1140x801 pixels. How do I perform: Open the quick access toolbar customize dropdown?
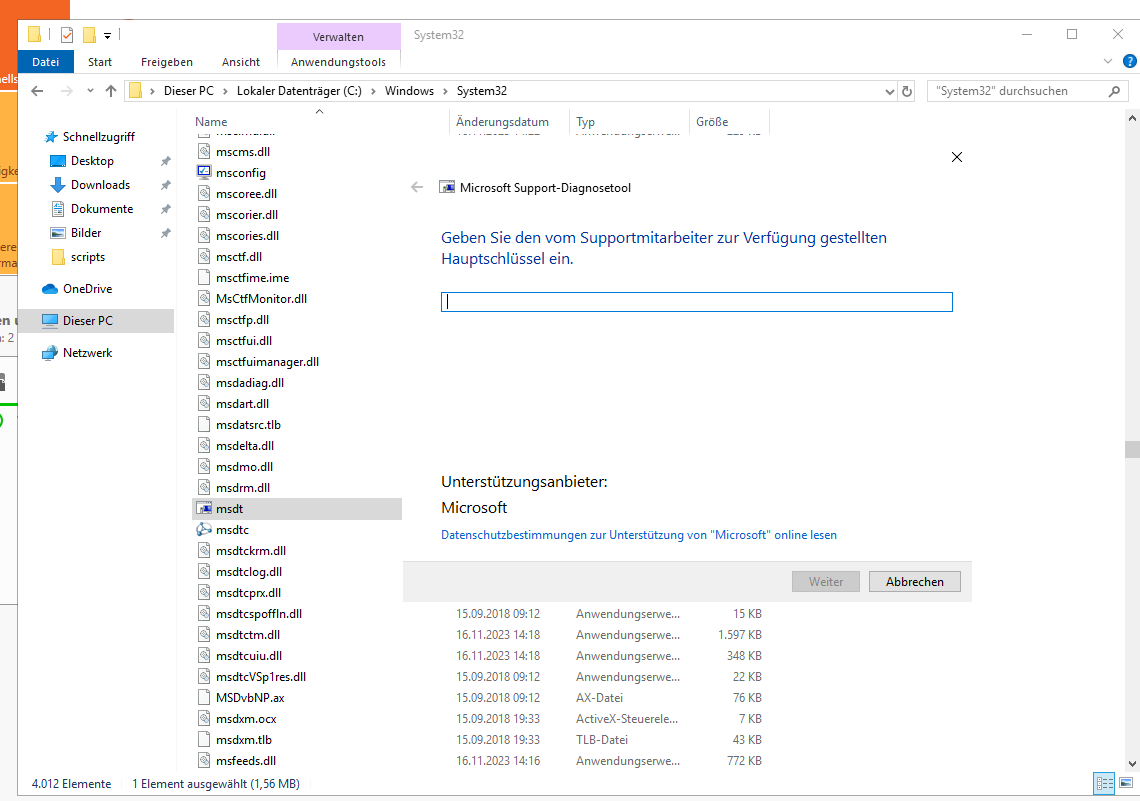108,35
